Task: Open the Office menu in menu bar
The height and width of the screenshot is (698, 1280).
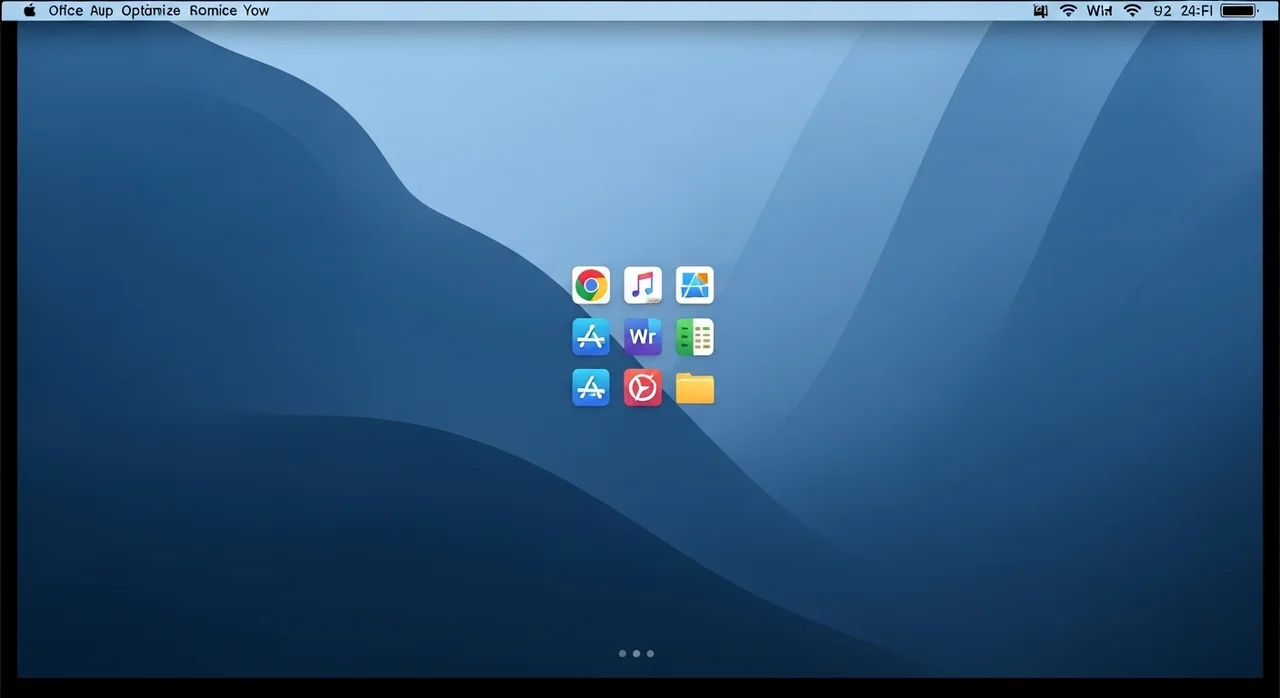Action: pyautogui.click(x=66, y=11)
